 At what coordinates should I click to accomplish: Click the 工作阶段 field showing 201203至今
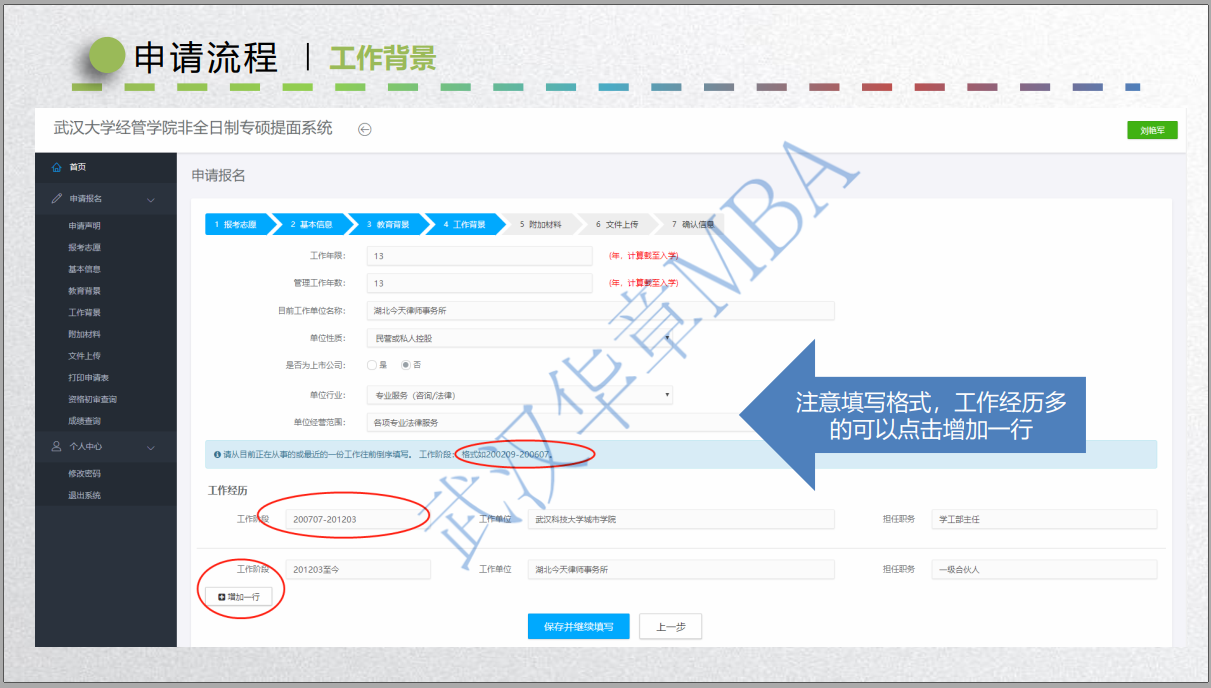pyautogui.click(x=358, y=569)
